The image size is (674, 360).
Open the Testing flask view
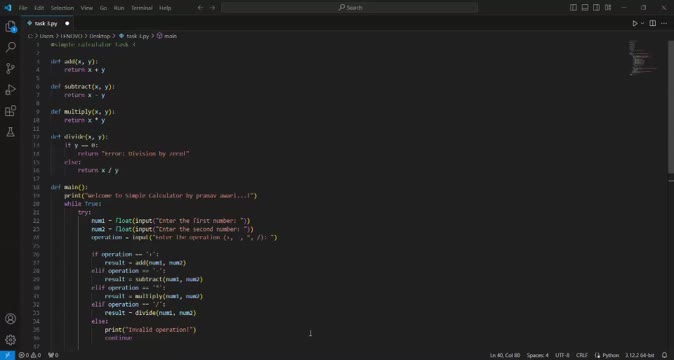tap(10, 132)
